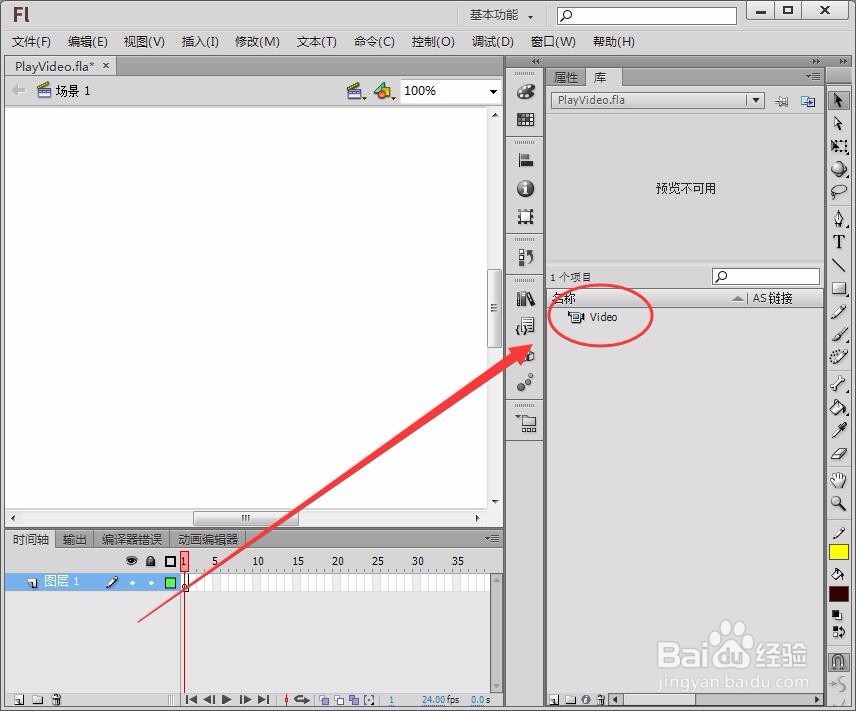Open the Edit Scene dropdown
This screenshot has width=856, height=711.
click(356, 91)
